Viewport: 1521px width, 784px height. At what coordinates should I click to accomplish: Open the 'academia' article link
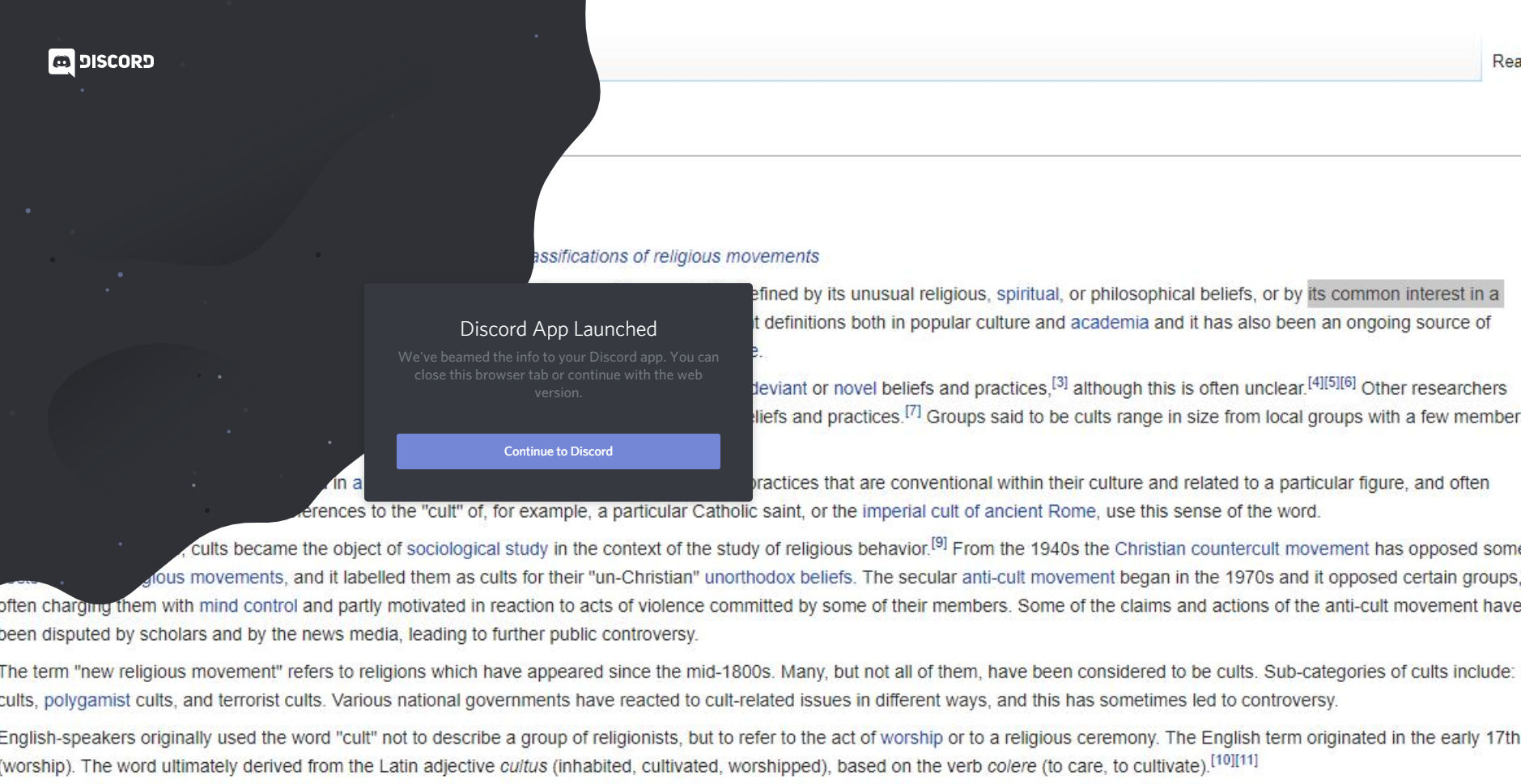(1109, 323)
